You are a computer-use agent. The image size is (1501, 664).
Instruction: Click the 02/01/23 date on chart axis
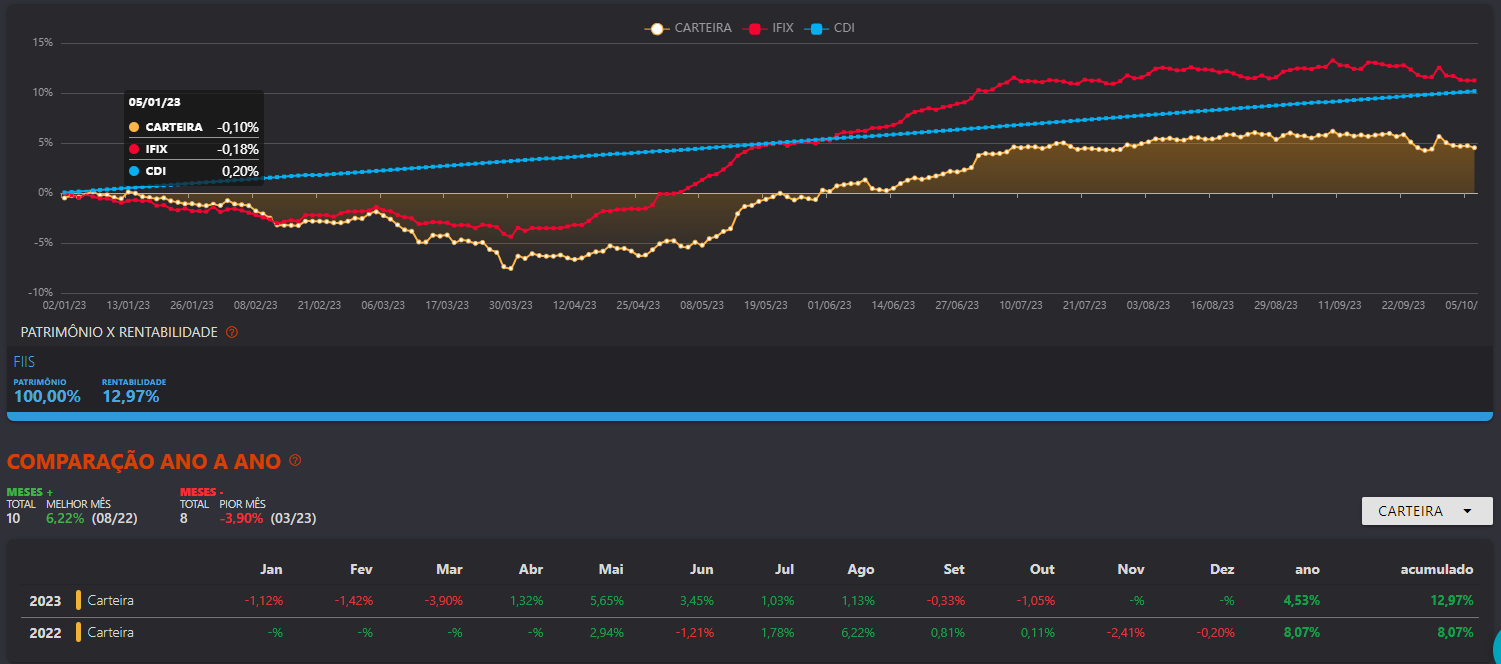point(64,305)
